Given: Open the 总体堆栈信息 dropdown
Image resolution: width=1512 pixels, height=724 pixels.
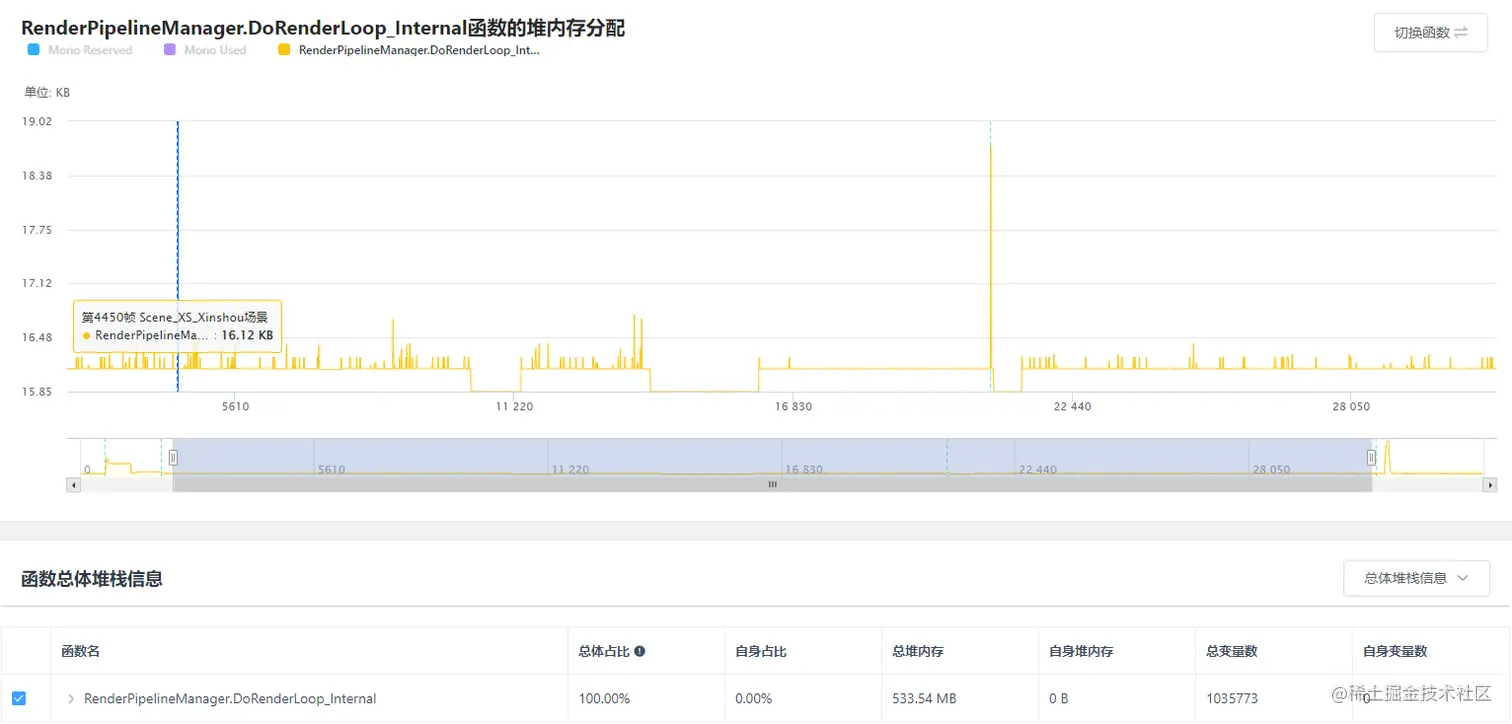Looking at the screenshot, I should coord(1416,578).
